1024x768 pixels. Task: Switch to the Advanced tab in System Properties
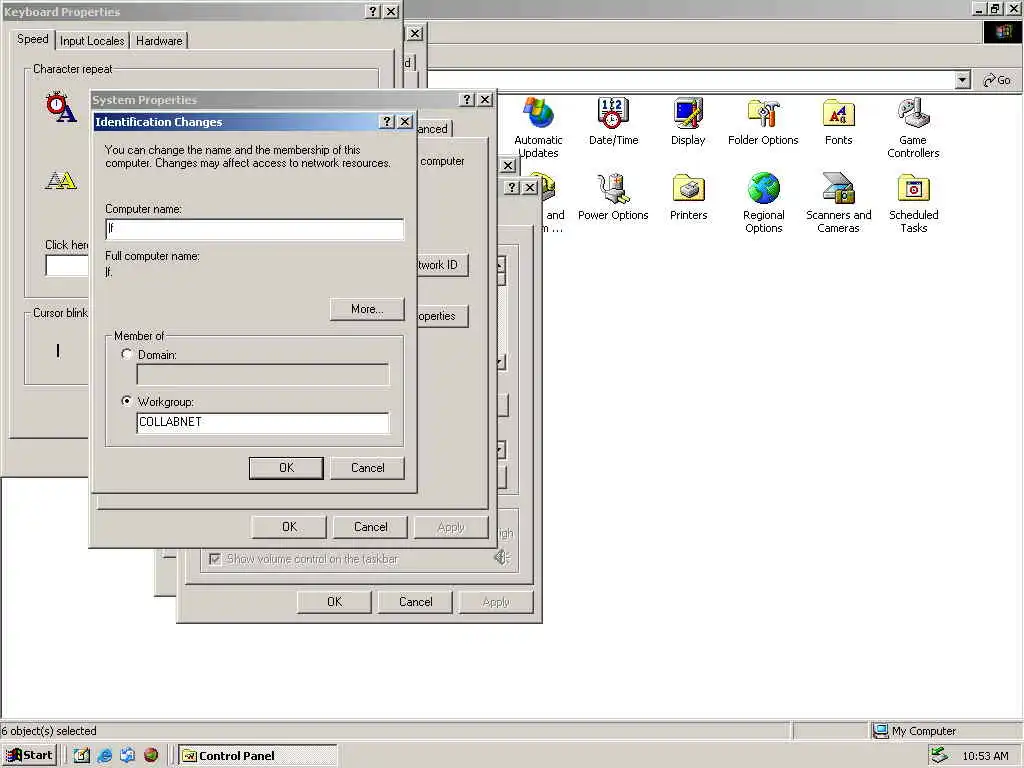coord(434,129)
